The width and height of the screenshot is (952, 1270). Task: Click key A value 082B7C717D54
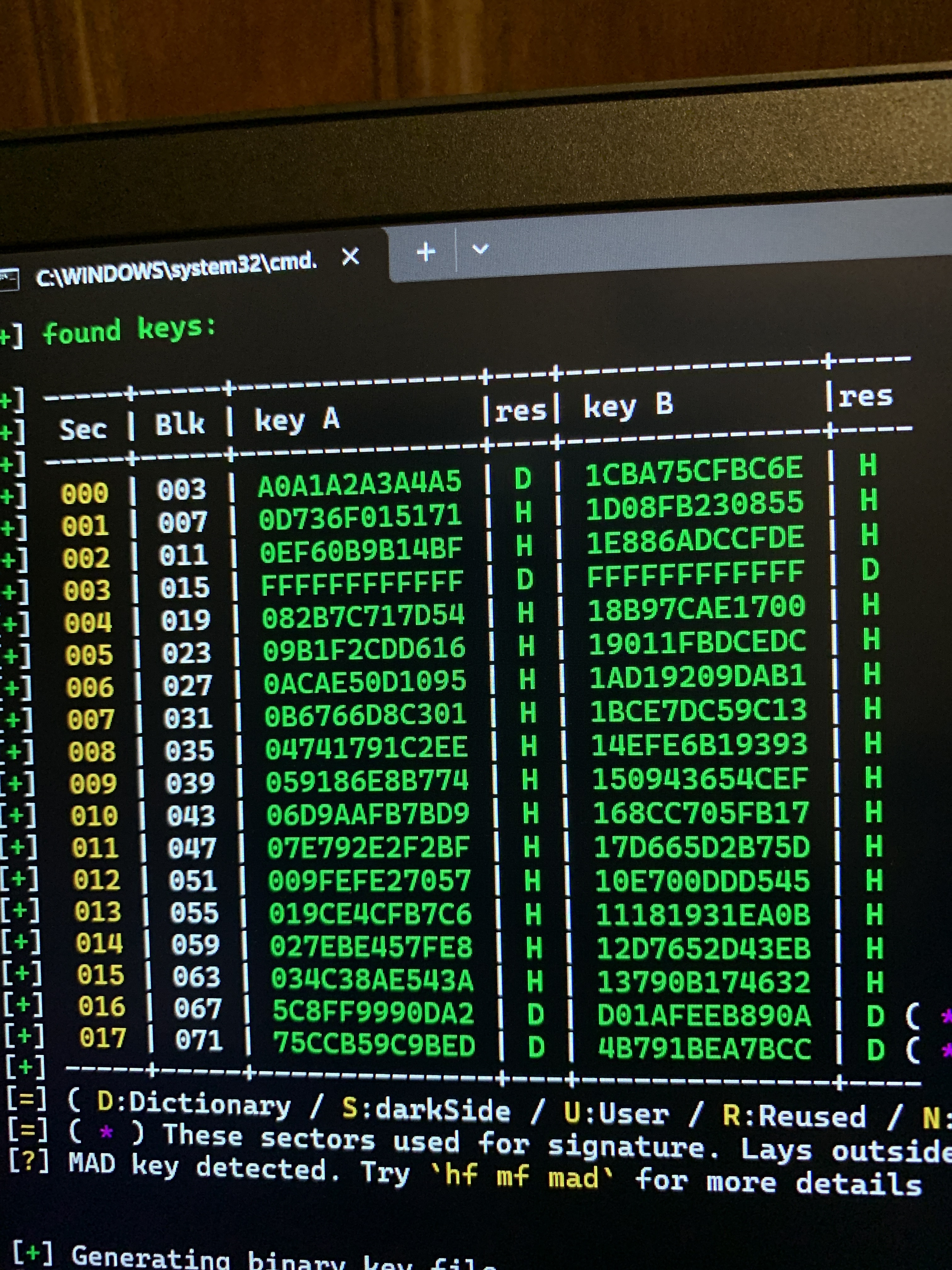363,616
